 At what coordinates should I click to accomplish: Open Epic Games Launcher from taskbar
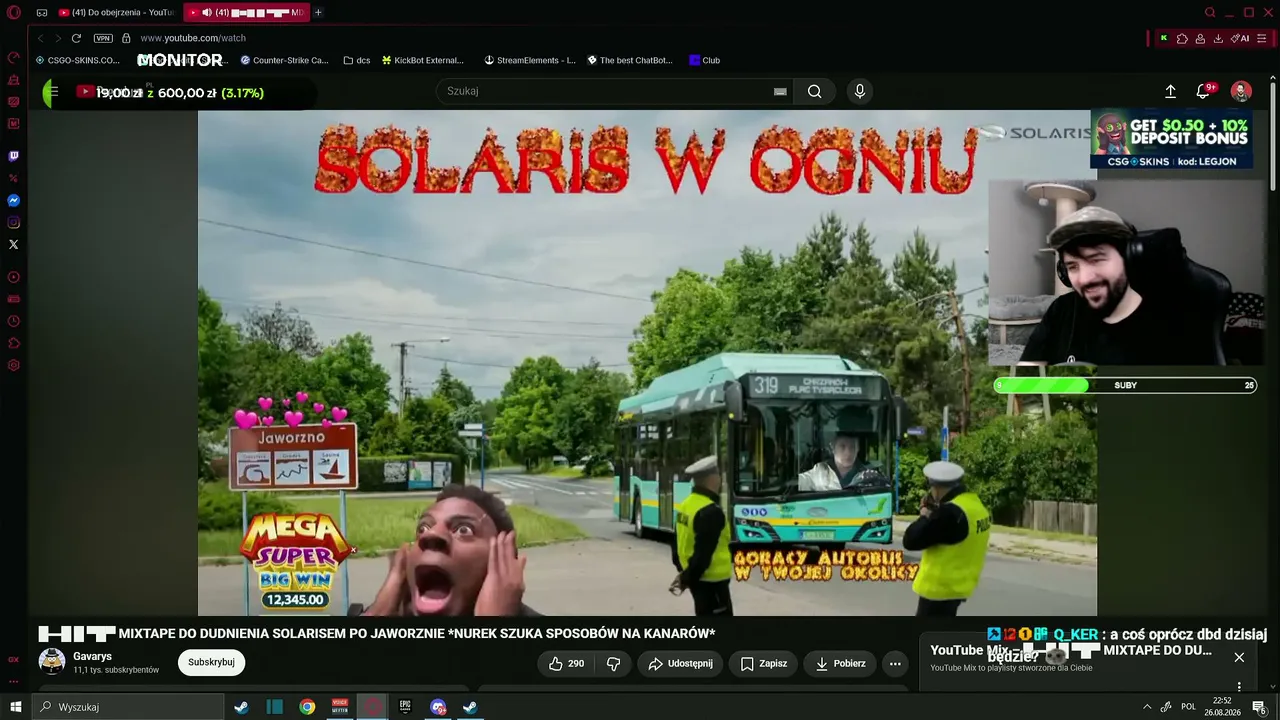[405, 707]
